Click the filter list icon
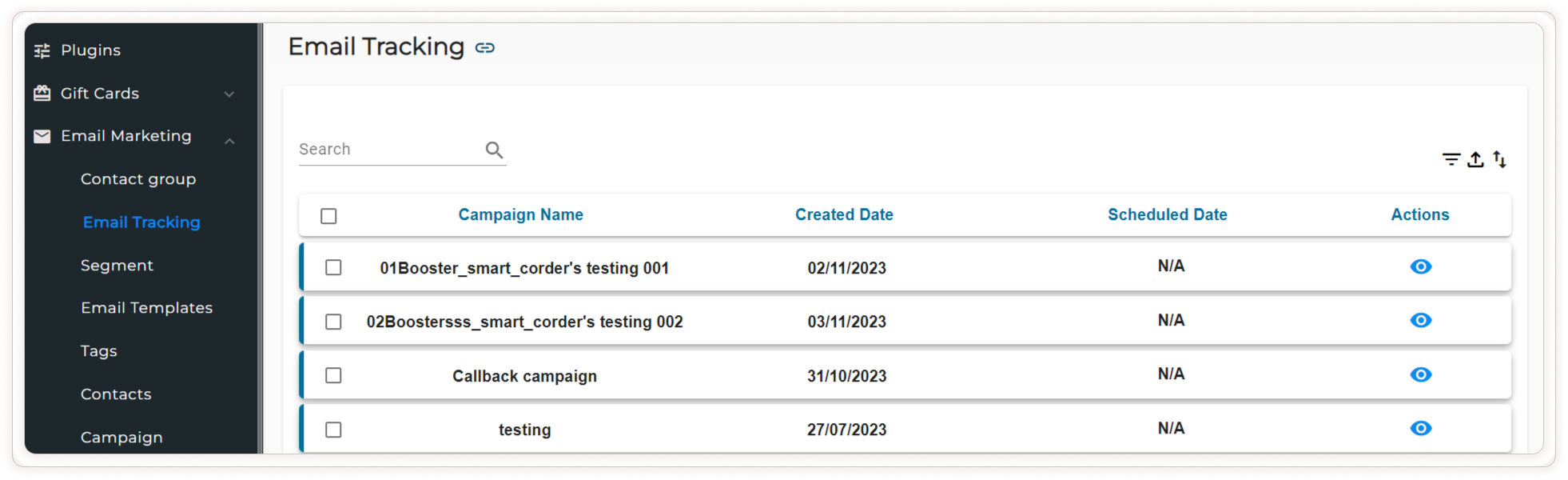The image size is (1568, 480). point(1451,159)
